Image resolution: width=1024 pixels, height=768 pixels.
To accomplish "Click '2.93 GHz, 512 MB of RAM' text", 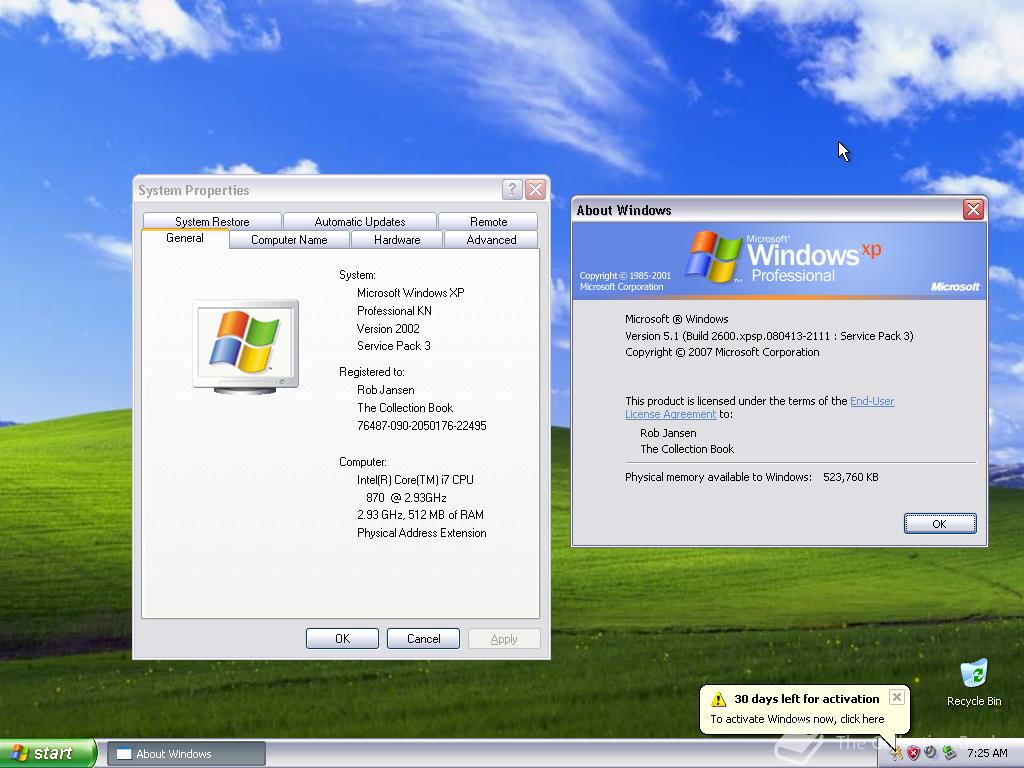I will [x=421, y=515].
